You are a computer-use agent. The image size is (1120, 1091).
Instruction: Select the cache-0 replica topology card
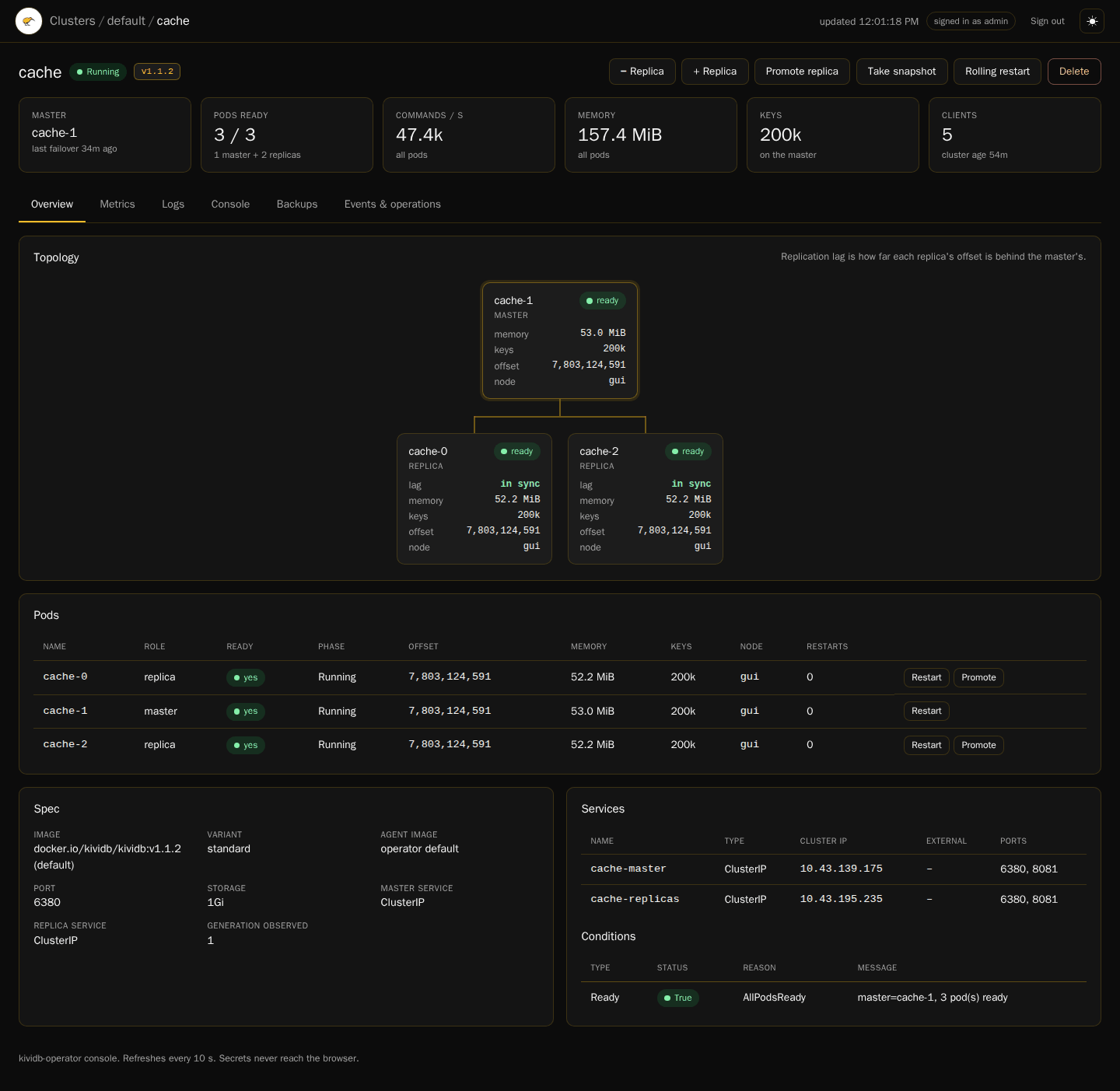click(x=474, y=498)
